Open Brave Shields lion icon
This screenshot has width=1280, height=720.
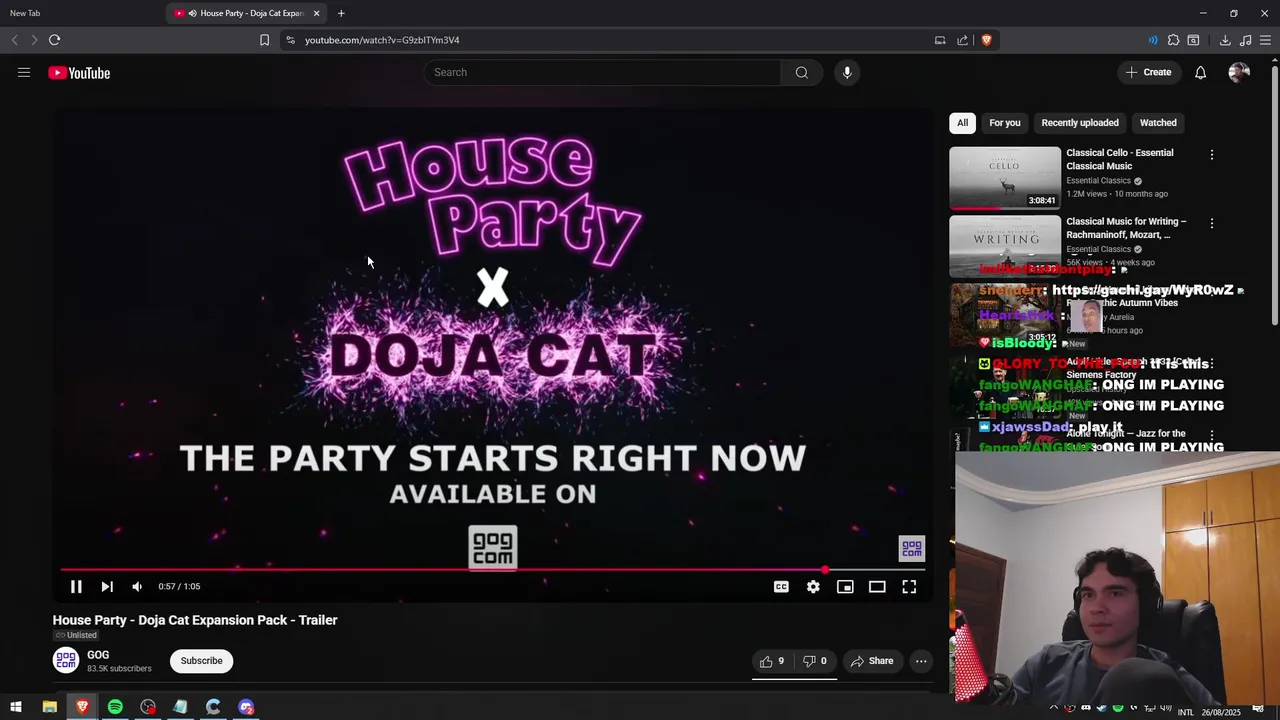pos(986,40)
